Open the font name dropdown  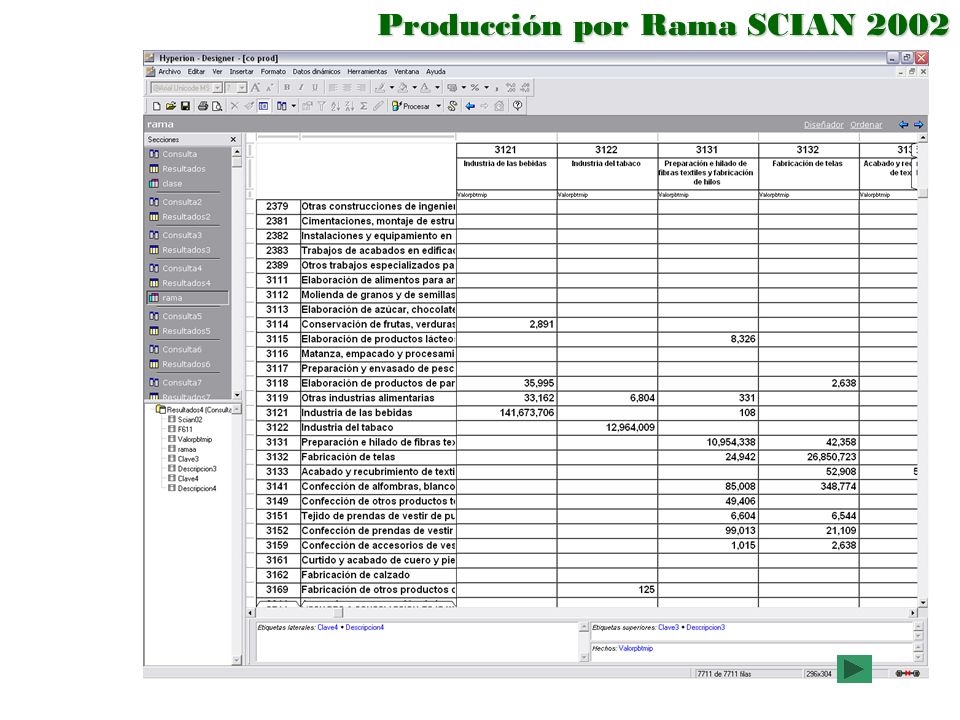(217, 88)
